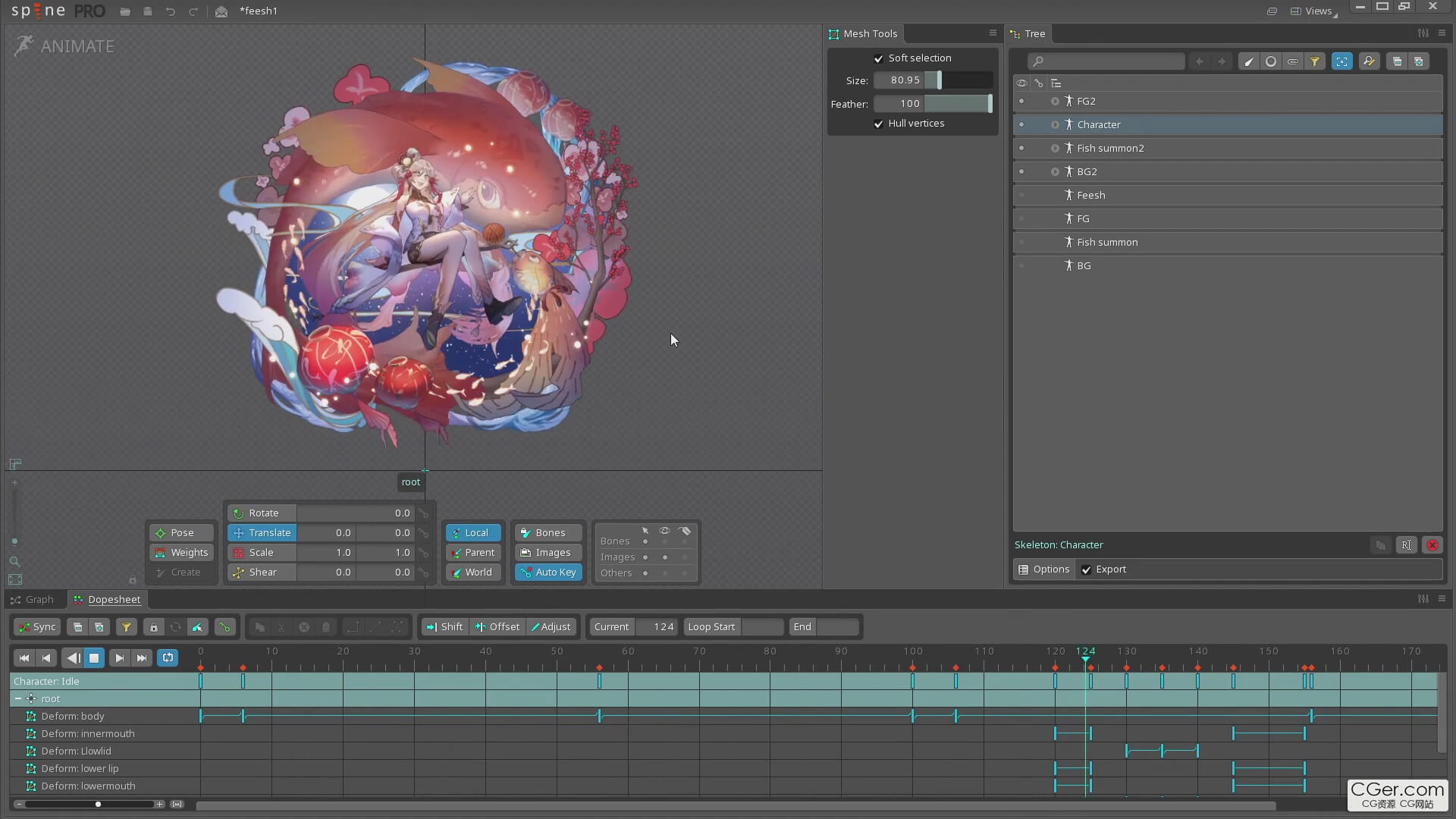1456x819 pixels.
Task: Toggle Sync button in dopesheet
Action: tap(36, 627)
